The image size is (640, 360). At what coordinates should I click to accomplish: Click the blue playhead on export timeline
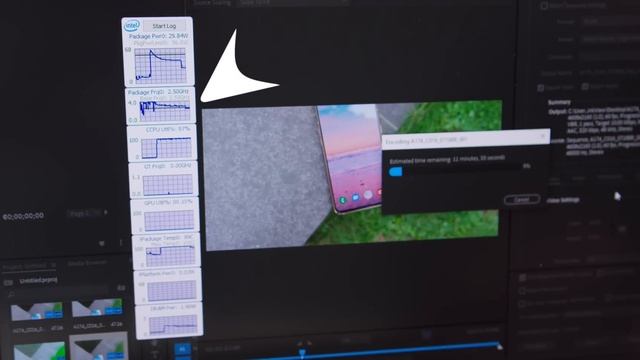click(302, 353)
